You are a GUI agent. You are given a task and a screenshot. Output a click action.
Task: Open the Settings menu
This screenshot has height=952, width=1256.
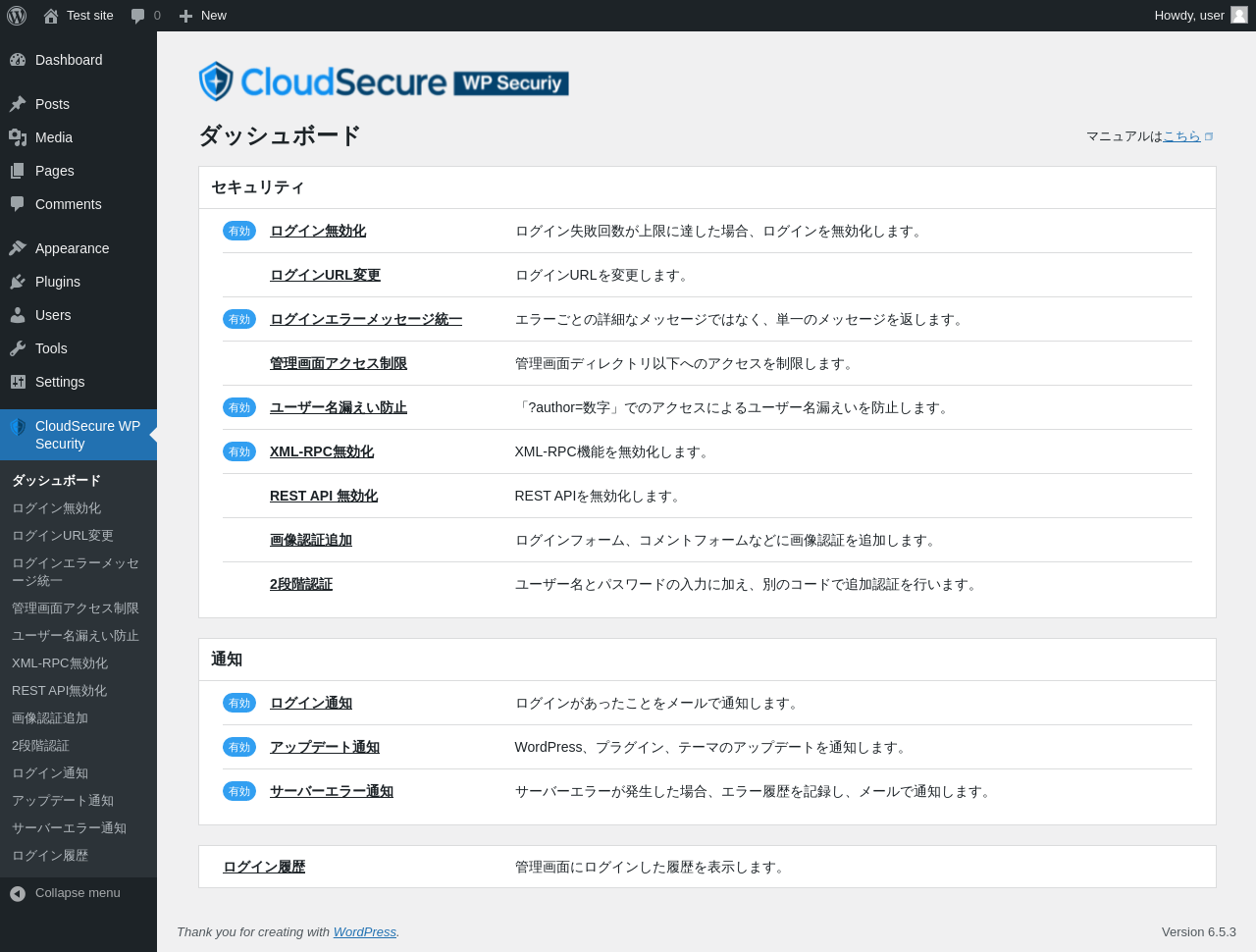coord(78,382)
